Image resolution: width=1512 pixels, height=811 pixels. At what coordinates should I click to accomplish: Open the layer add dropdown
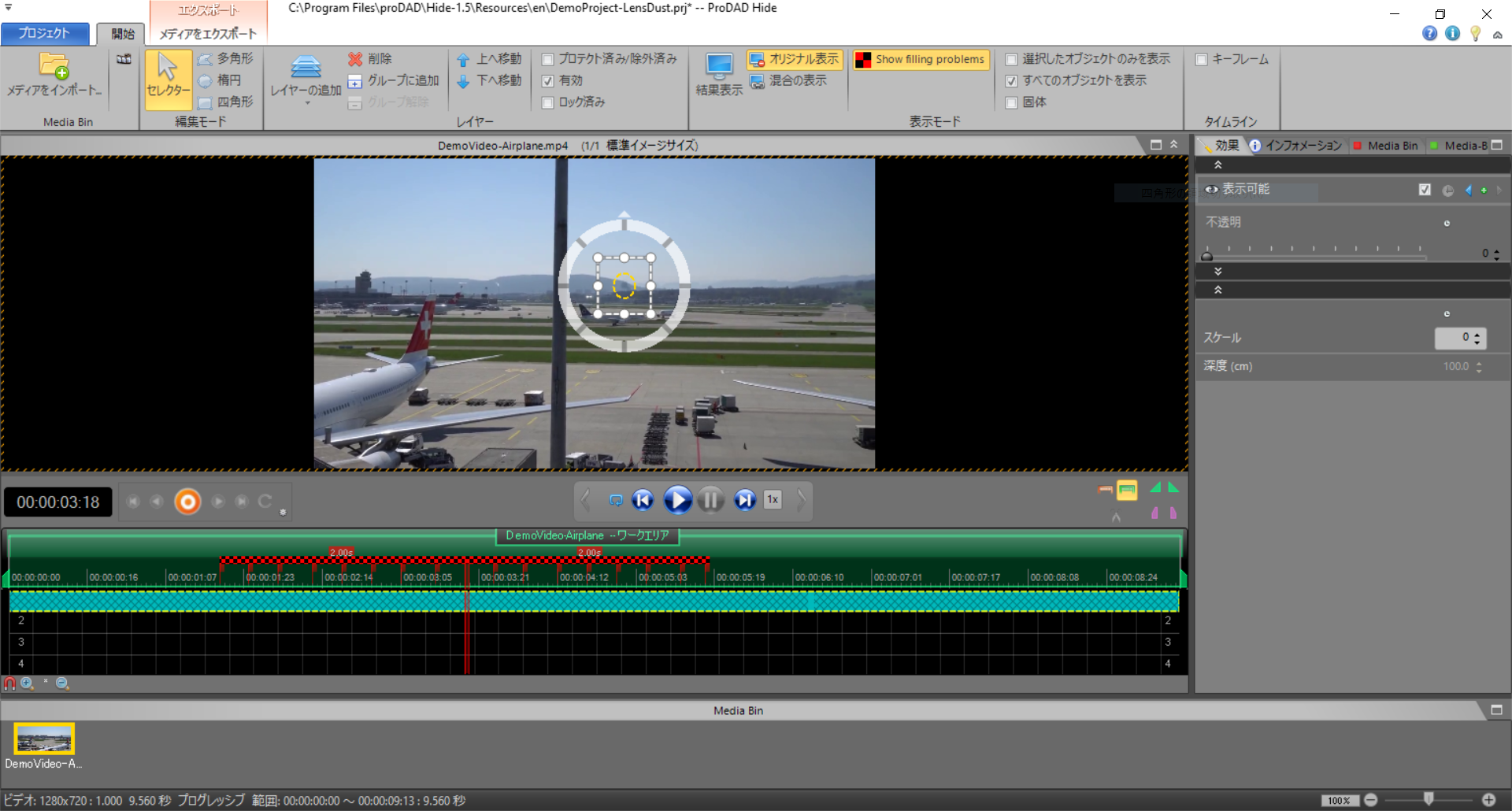point(306,102)
